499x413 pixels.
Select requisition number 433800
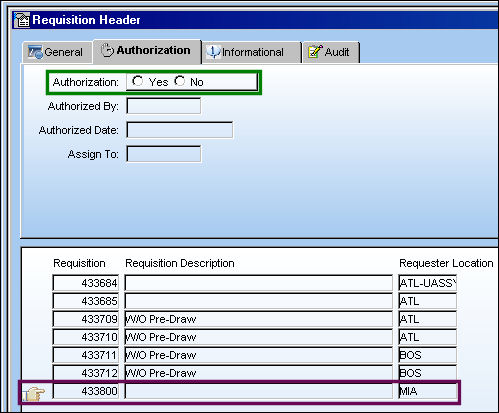coord(86,391)
